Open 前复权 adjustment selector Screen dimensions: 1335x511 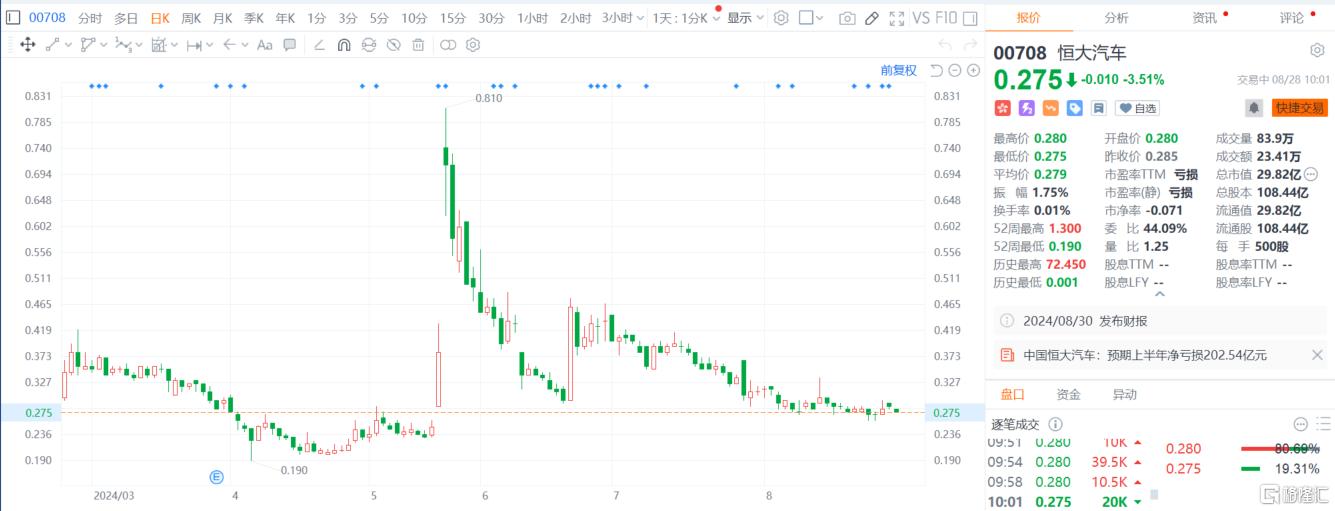(x=898, y=70)
